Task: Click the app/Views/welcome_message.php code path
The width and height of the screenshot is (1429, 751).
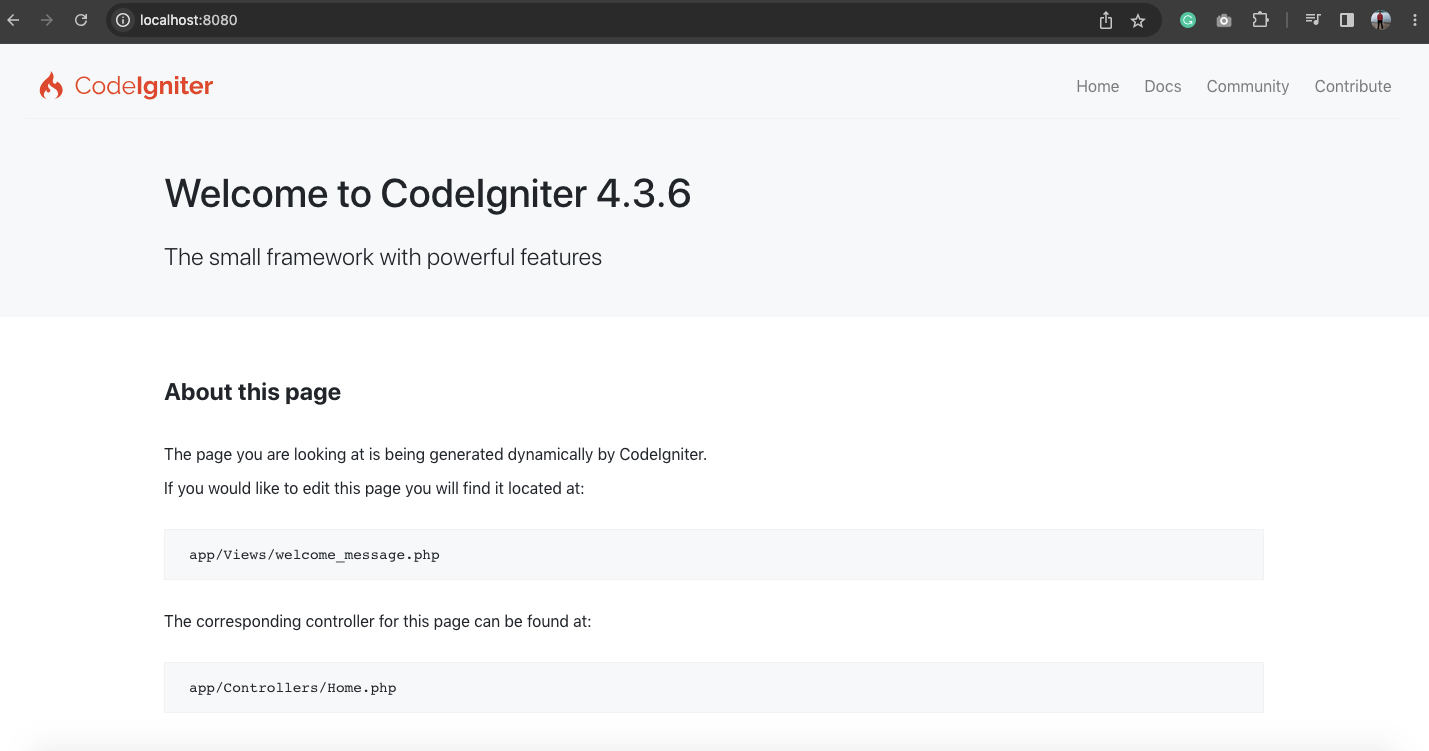Action: coord(314,555)
